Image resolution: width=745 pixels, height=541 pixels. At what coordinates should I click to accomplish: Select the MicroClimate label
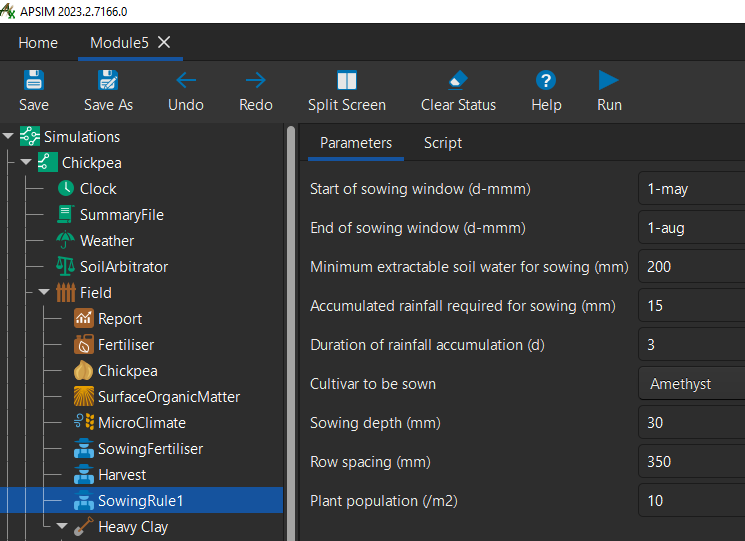coord(142,423)
